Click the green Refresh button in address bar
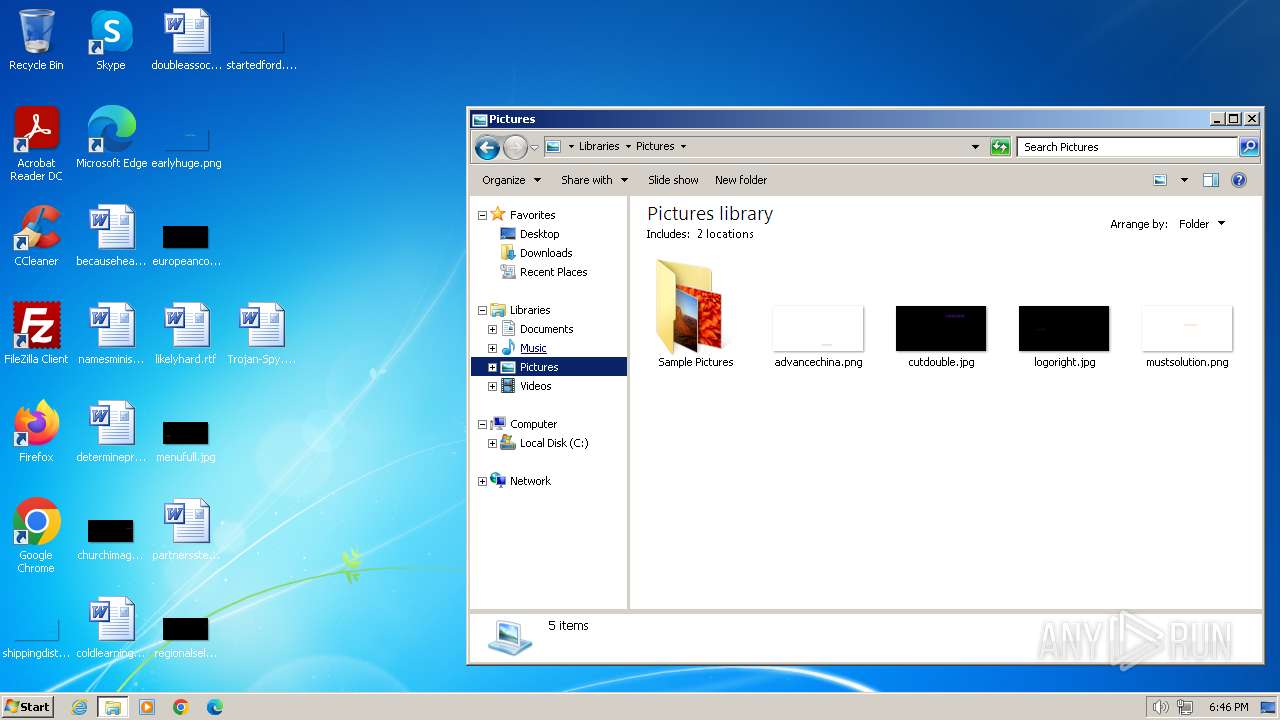The height and width of the screenshot is (720, 1280). [1000, 147]
